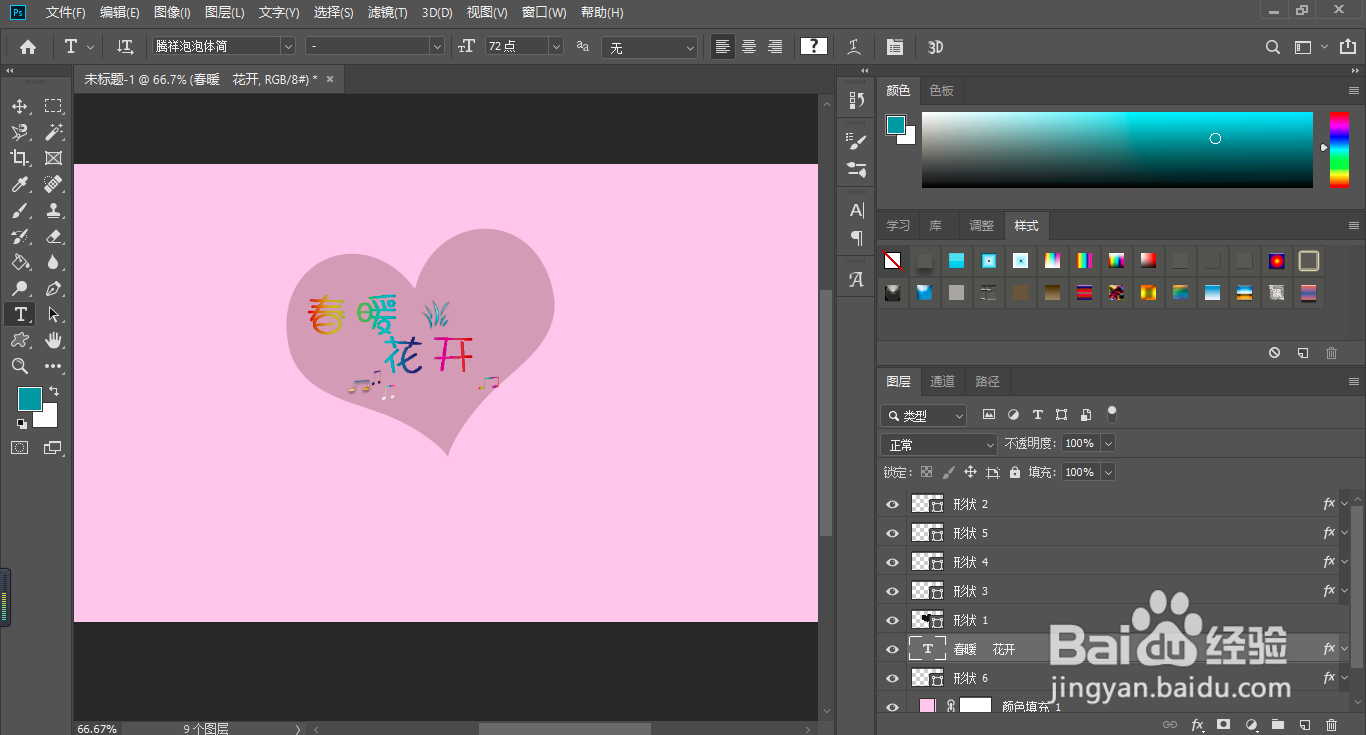Center align text
This screenshot has width=1366, height=735.
(x=748, y=47)
